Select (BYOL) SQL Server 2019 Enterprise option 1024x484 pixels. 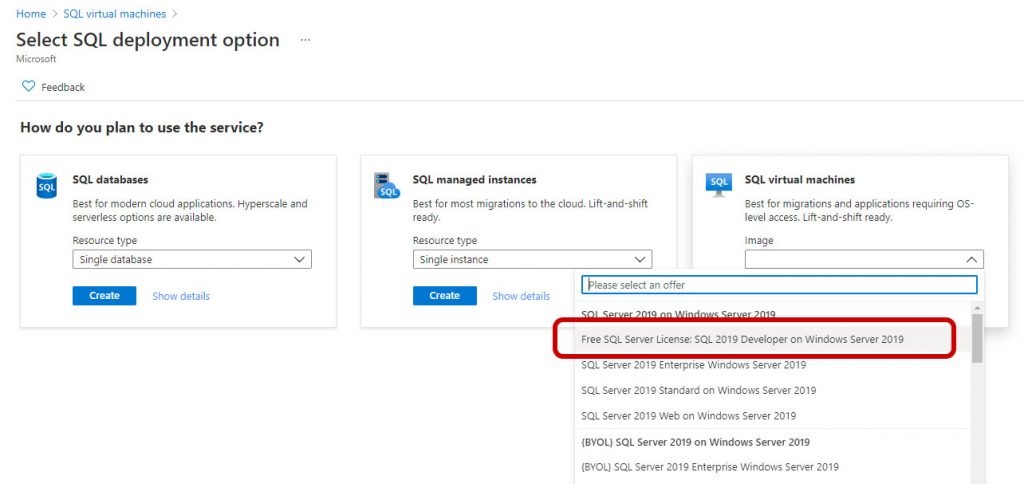pos(709,466)
